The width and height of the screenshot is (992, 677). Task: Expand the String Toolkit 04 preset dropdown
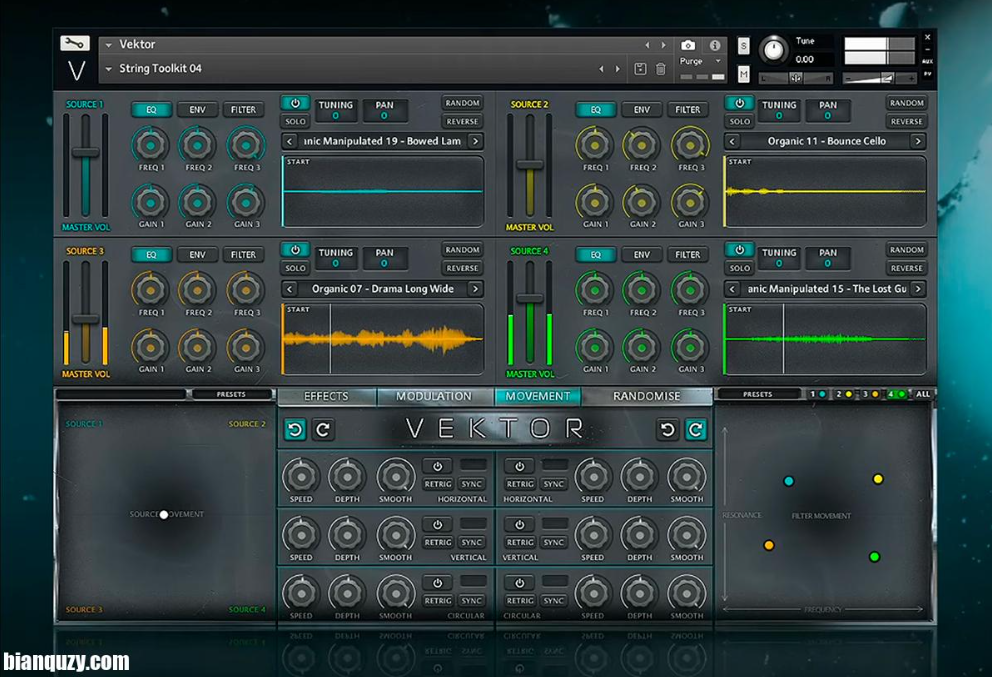(x=108, y=69)
